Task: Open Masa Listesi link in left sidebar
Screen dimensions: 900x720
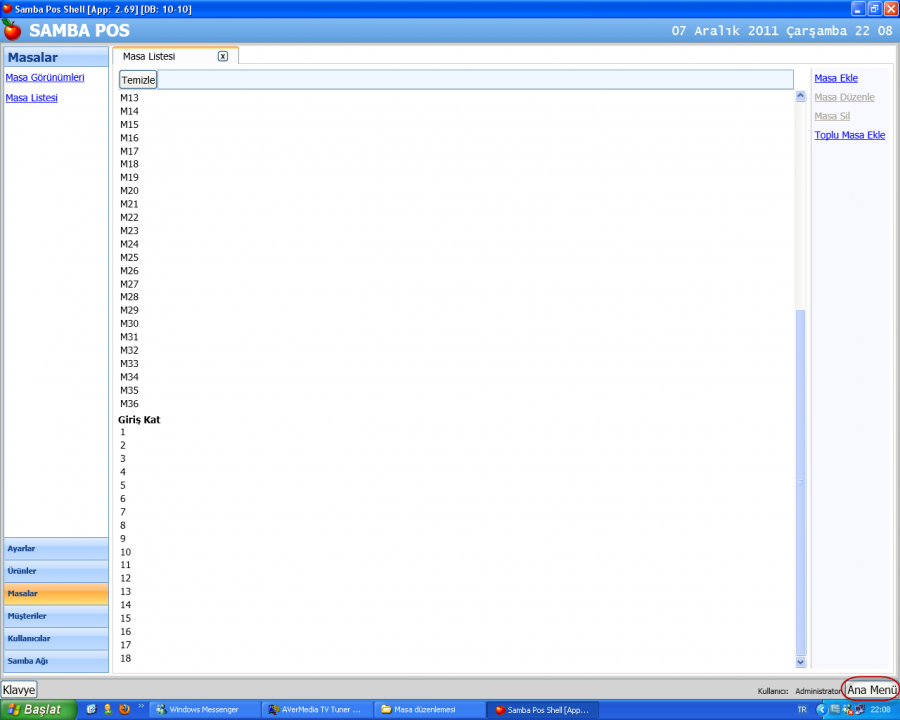Action: click(32, 98)
